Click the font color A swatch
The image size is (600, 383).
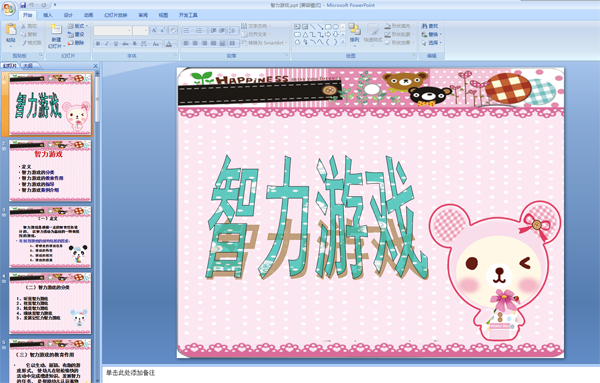(x=169, y=44)
